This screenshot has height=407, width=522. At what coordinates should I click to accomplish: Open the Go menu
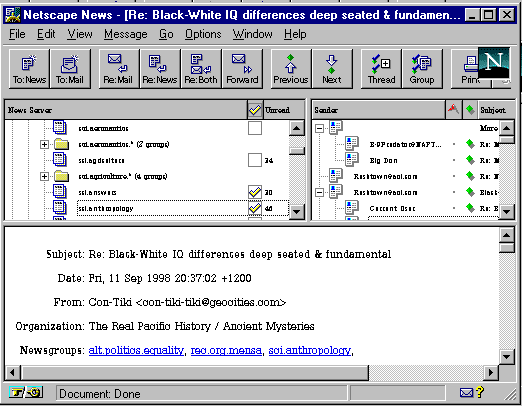click(166, 34)
